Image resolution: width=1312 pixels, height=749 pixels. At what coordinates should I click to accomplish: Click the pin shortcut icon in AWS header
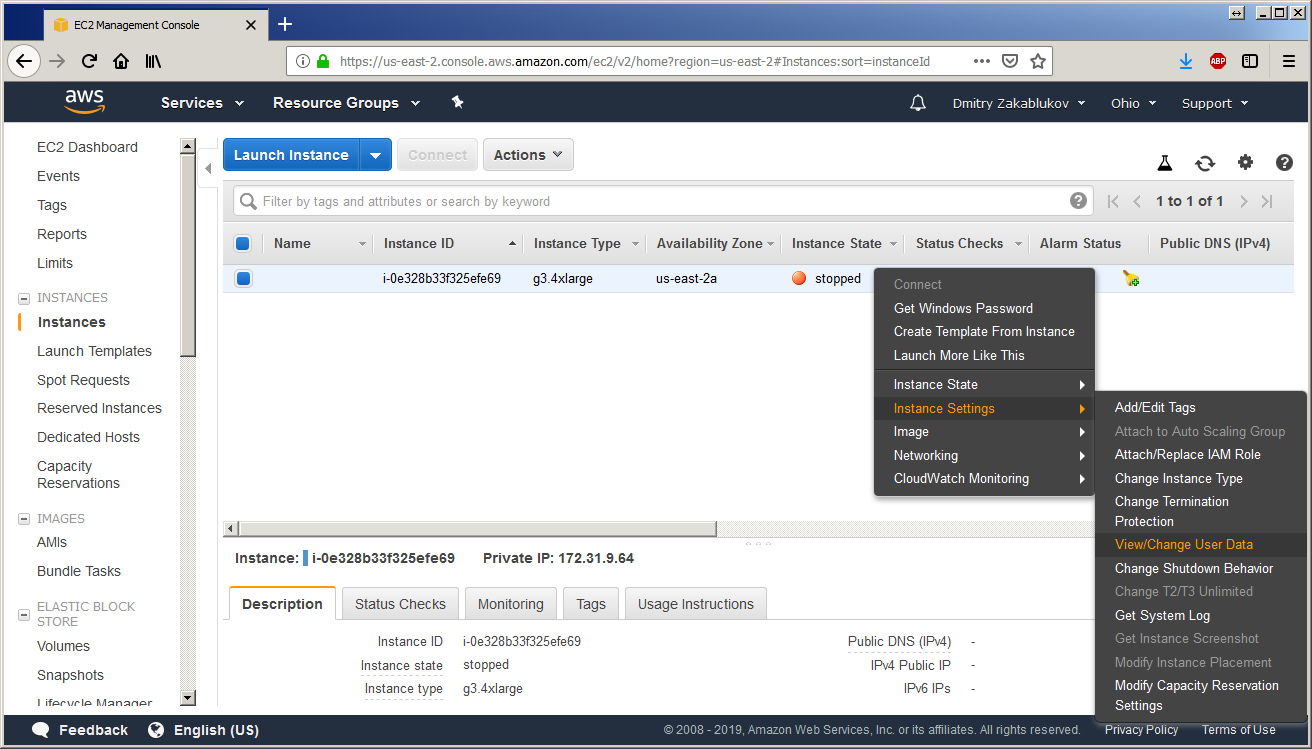click(458, 102)
